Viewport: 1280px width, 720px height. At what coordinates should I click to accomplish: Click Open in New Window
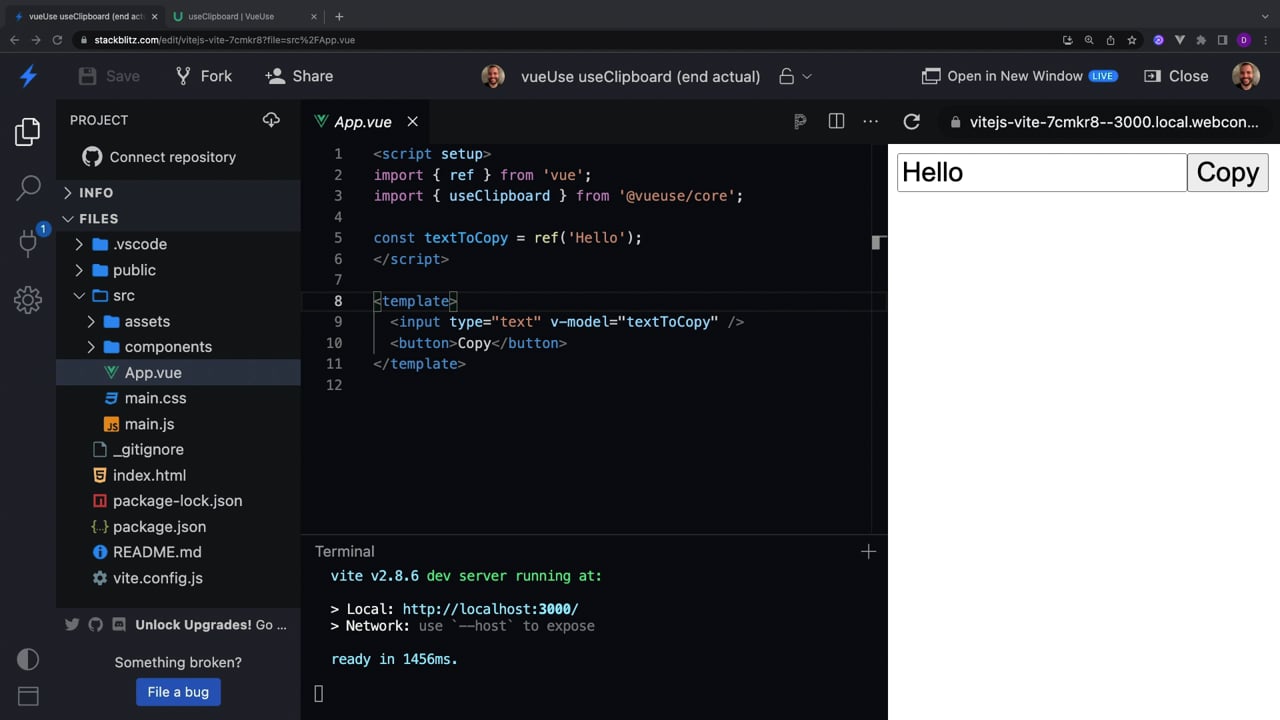[1019, 76]
